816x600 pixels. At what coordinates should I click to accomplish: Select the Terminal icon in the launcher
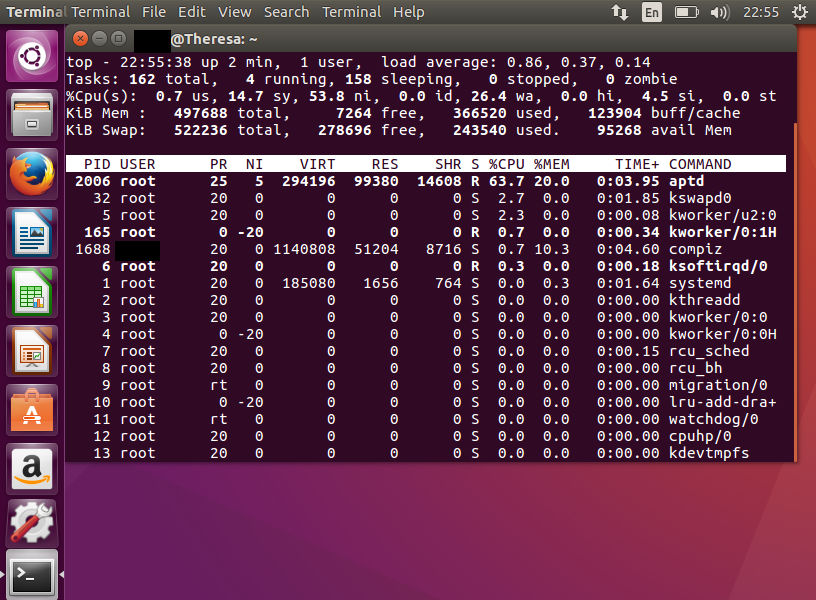pos(32,574)
